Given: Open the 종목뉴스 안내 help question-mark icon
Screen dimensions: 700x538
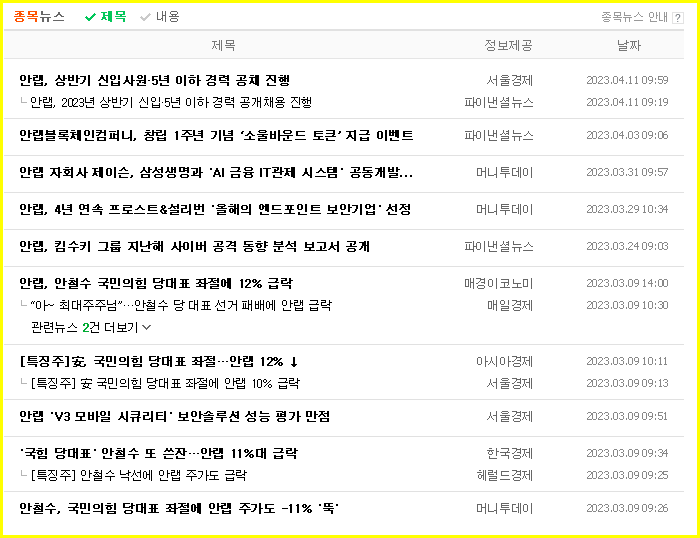Looking at the screenshot, I should pos(678,18).
